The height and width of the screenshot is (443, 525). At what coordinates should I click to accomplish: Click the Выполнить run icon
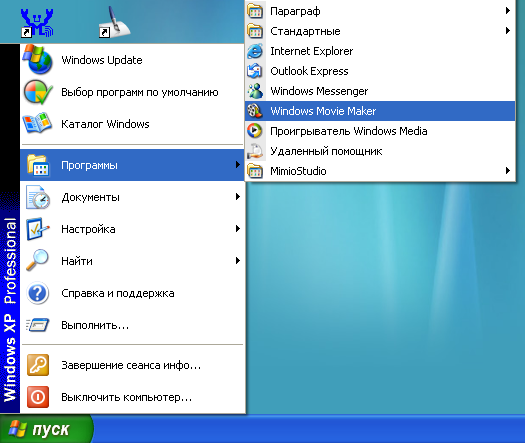click(x=38, y=325)
